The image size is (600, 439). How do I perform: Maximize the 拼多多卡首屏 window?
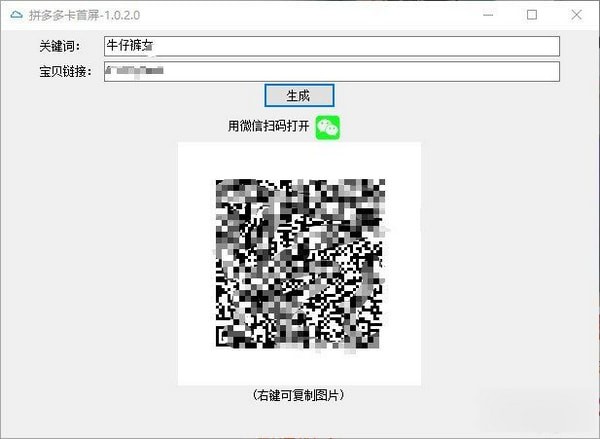pyautogui.click(x=532, y=15)
